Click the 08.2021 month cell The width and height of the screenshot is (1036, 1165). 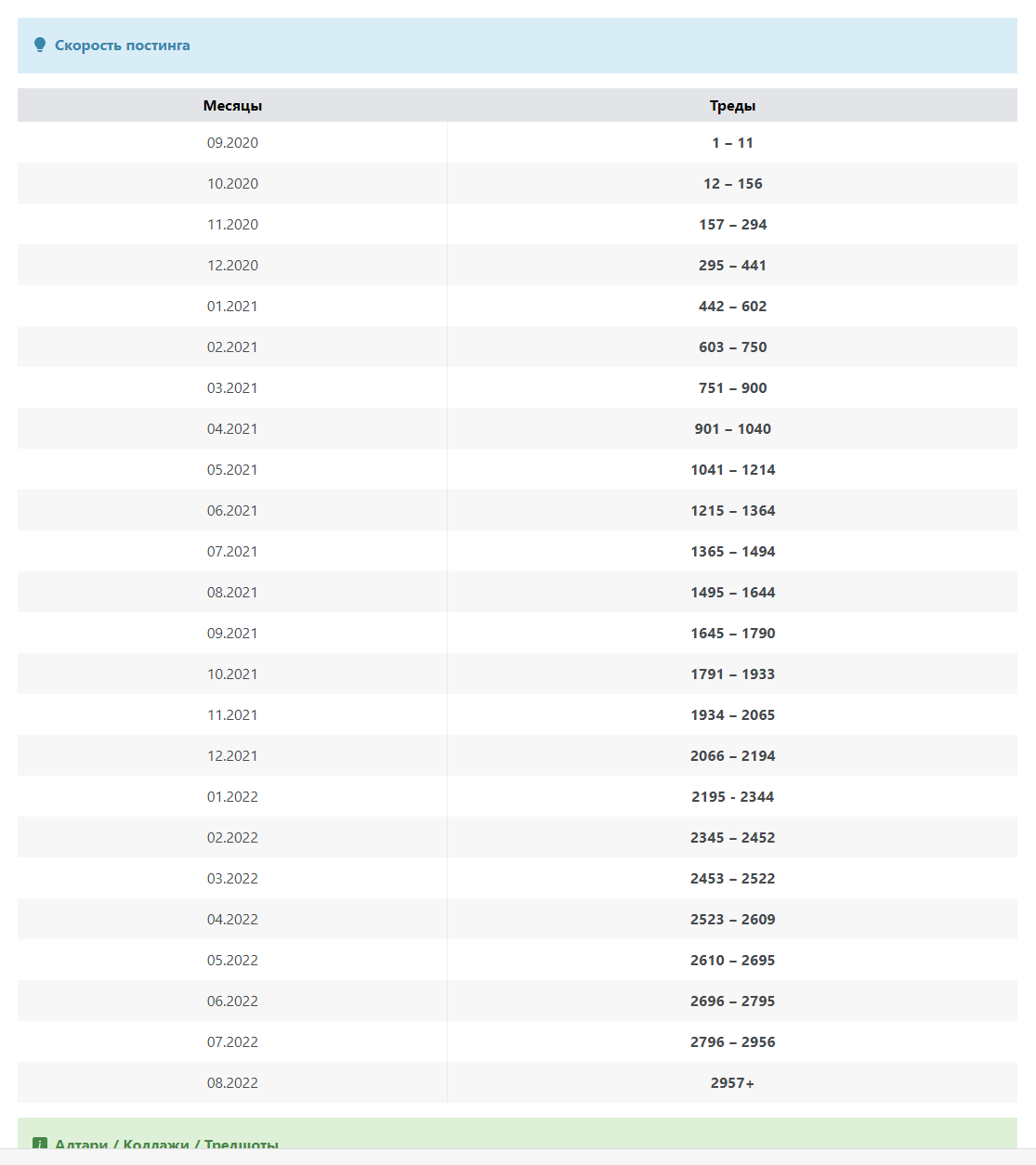pyautogui.click(x=232, y=593)
